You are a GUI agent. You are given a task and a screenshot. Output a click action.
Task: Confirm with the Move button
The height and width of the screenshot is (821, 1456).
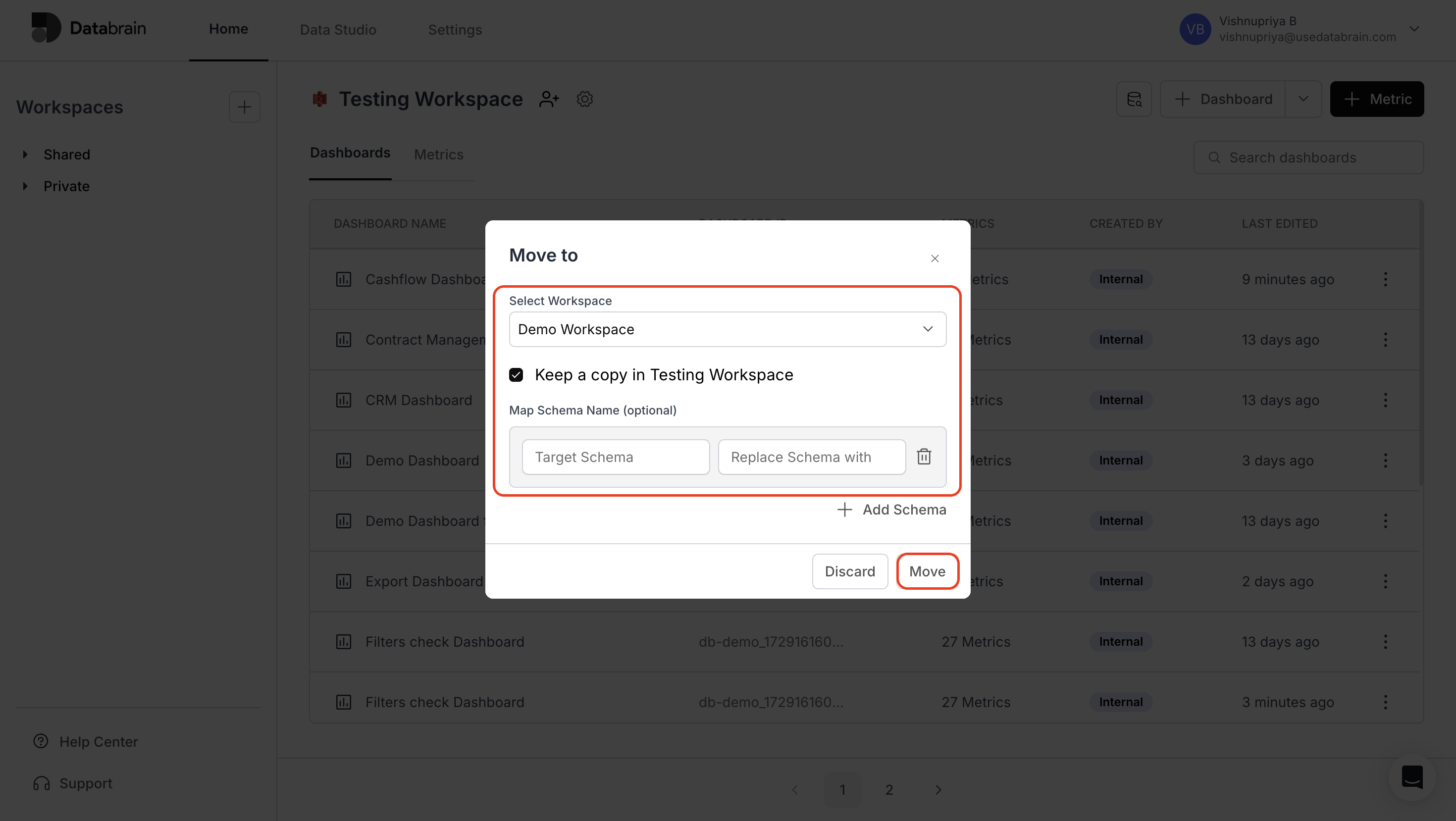(927, 571)
